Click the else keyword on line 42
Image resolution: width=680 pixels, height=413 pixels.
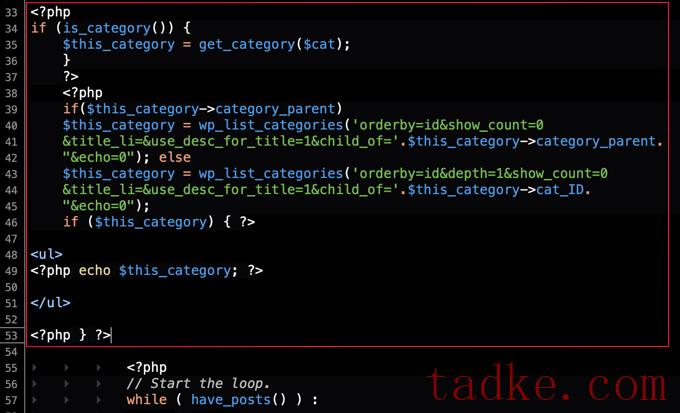pos(174,157)
